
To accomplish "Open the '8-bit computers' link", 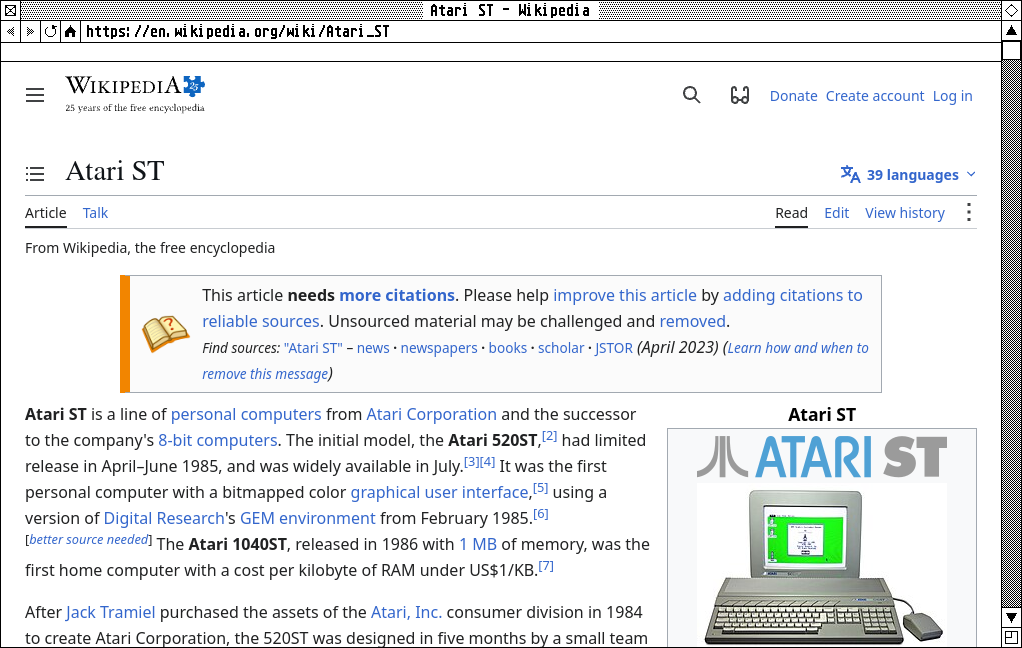I will pos(218,441).
